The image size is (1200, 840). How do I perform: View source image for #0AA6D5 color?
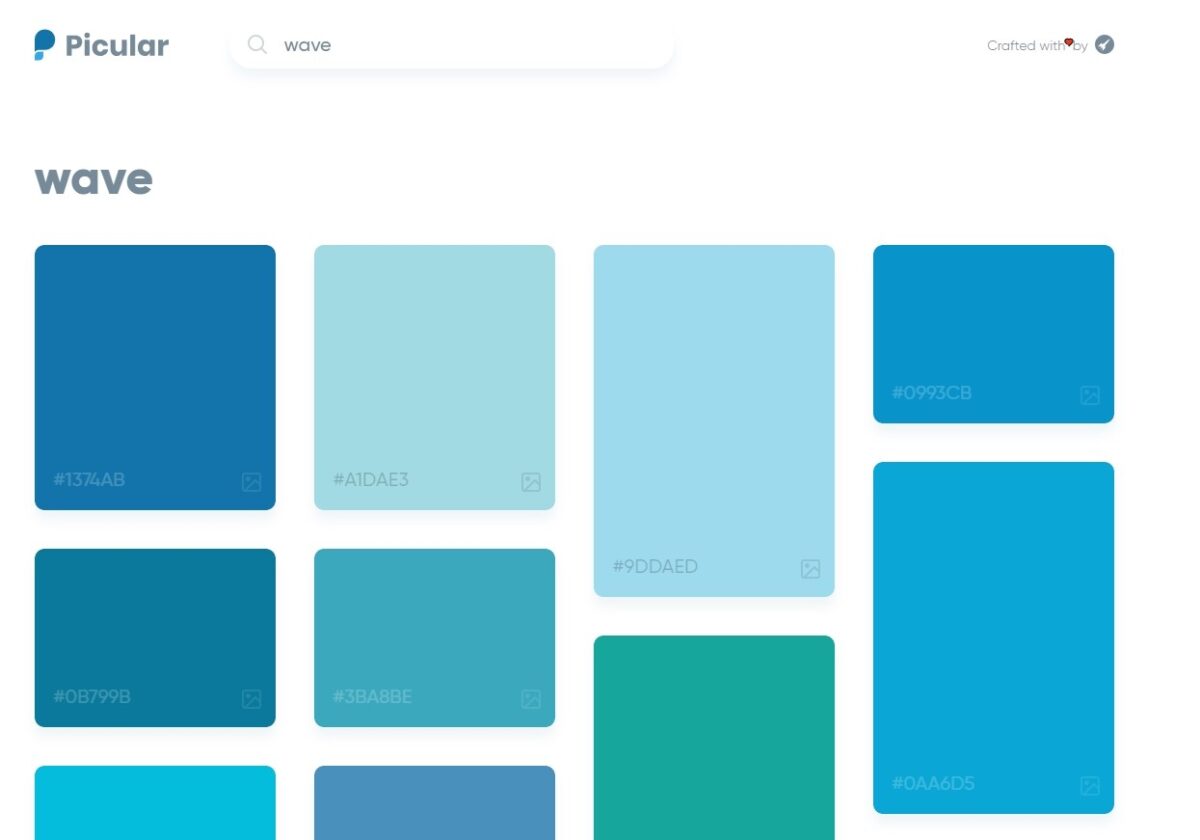coord(1090,786)
